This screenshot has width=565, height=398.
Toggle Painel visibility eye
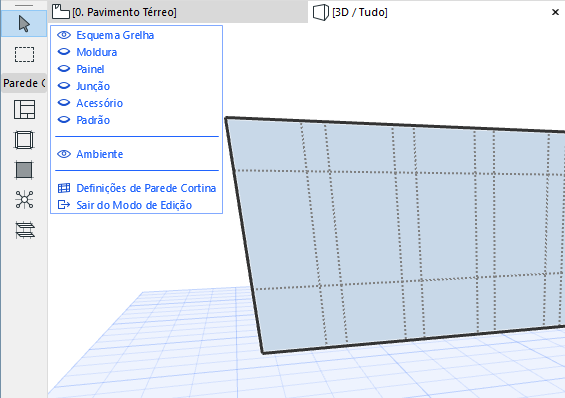click(64, 68)
